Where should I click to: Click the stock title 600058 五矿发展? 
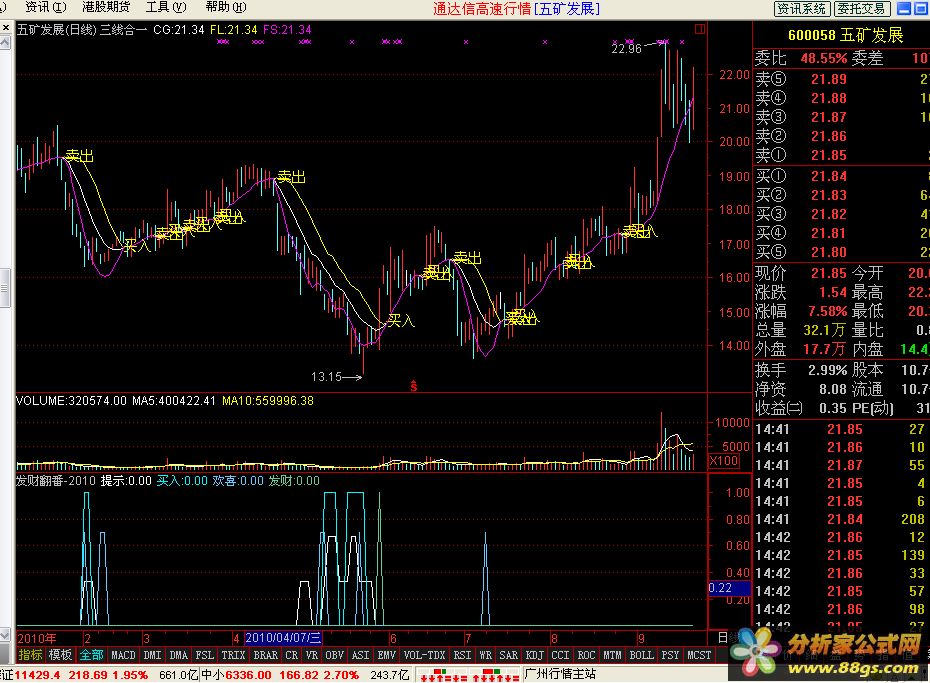tap(846, 36)
